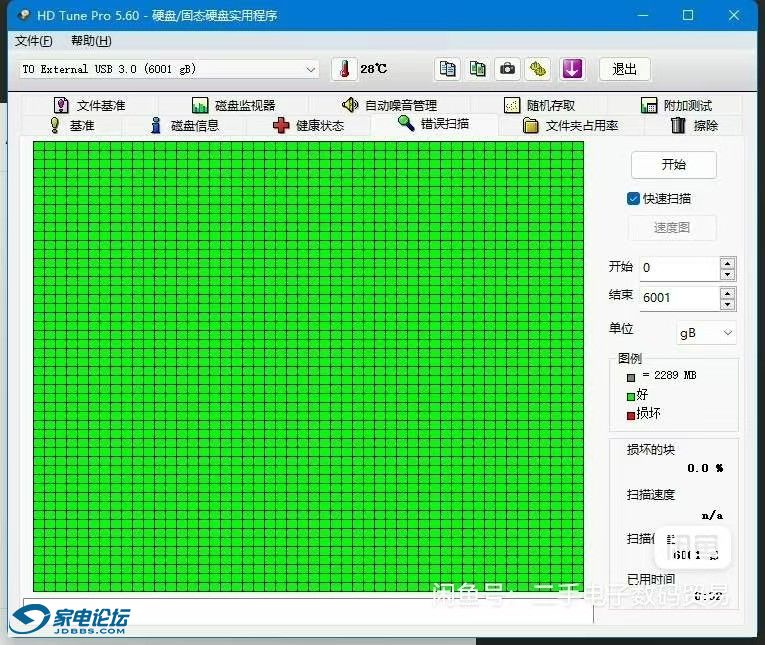765x645 pixels.
Task: Switch to the 磁盘监视器 tab
Action: (234, 105)
